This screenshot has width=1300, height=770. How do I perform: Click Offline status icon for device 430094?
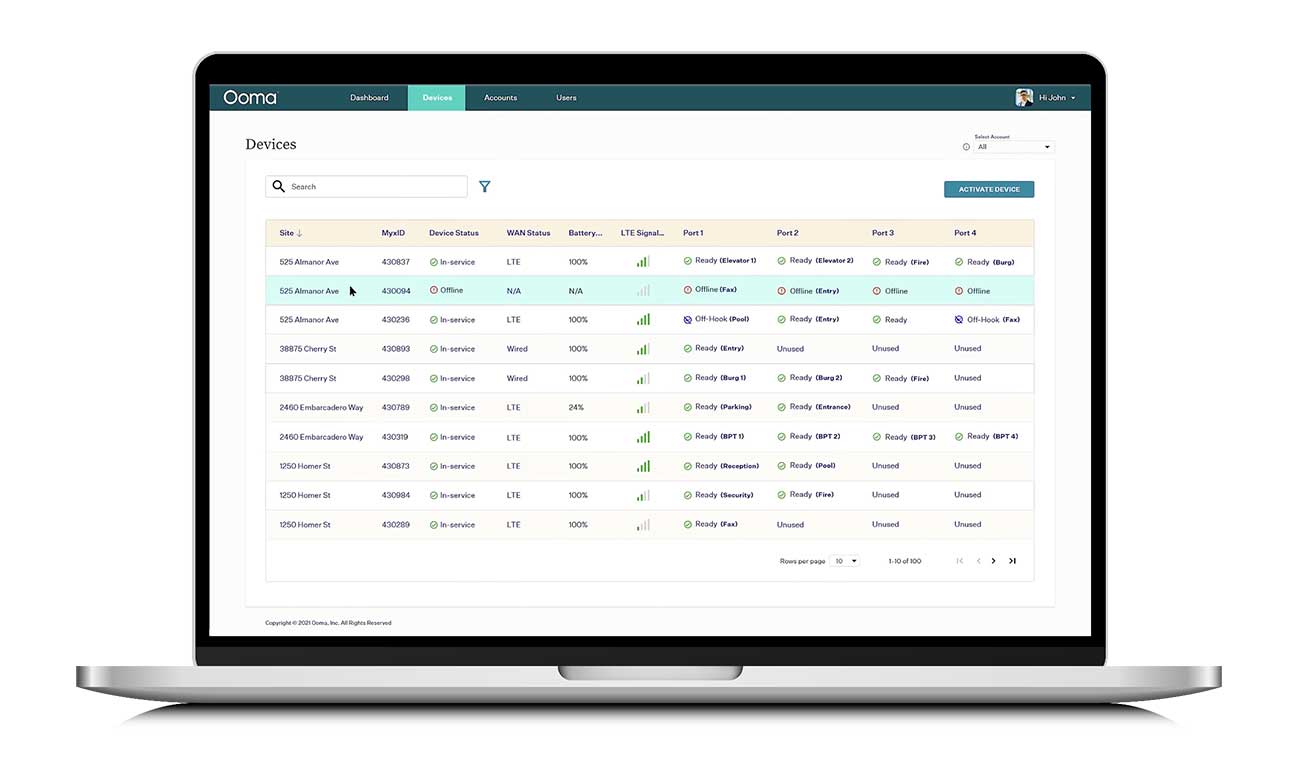tap(434, 291)
